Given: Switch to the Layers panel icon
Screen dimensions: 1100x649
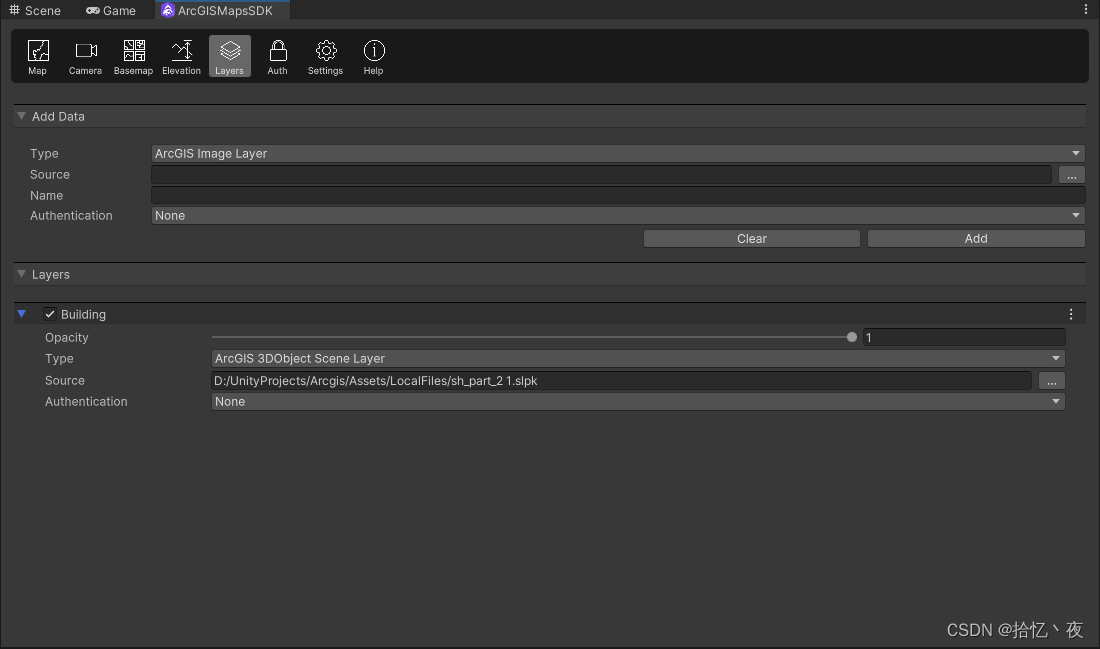Looking at the screenshot, I should [229, 56].
